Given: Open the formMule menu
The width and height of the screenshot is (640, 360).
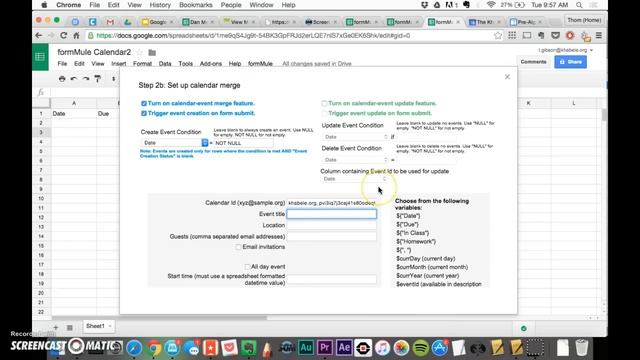Looking at the screenshot, I should 260,64.
